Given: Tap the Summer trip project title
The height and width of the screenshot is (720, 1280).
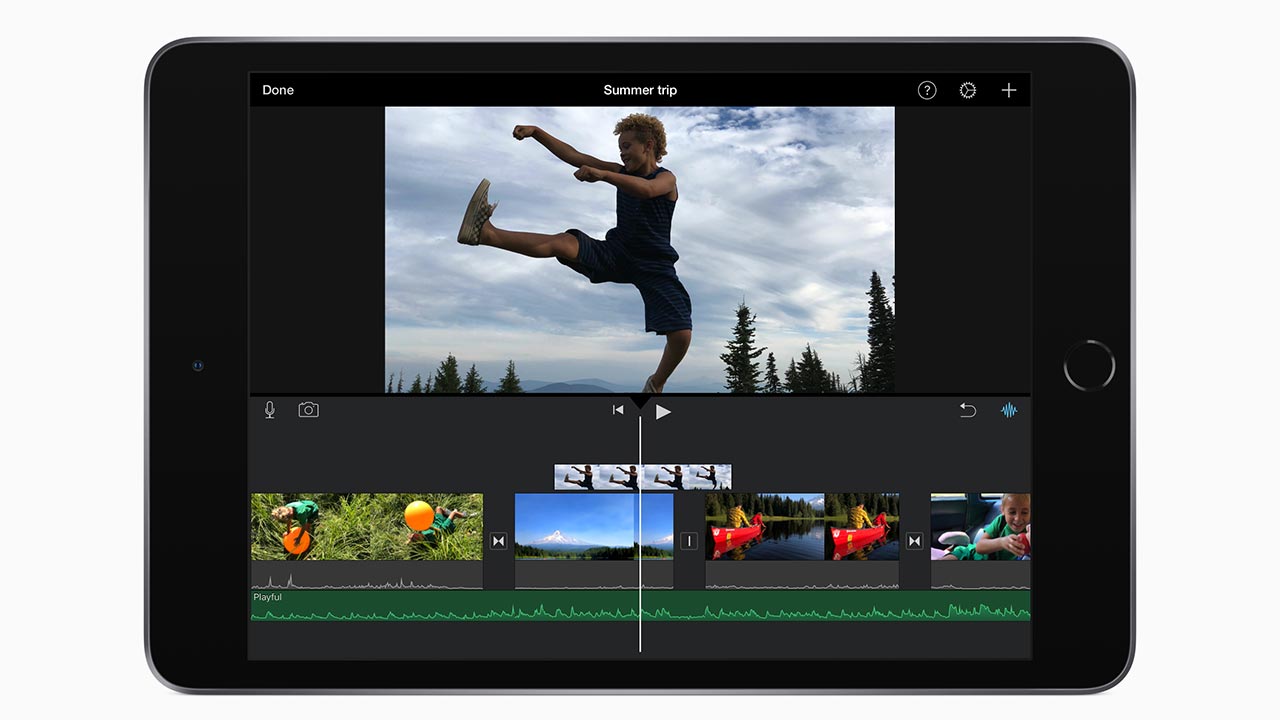Looking at the screenshot, I should [x=640, y=90].
